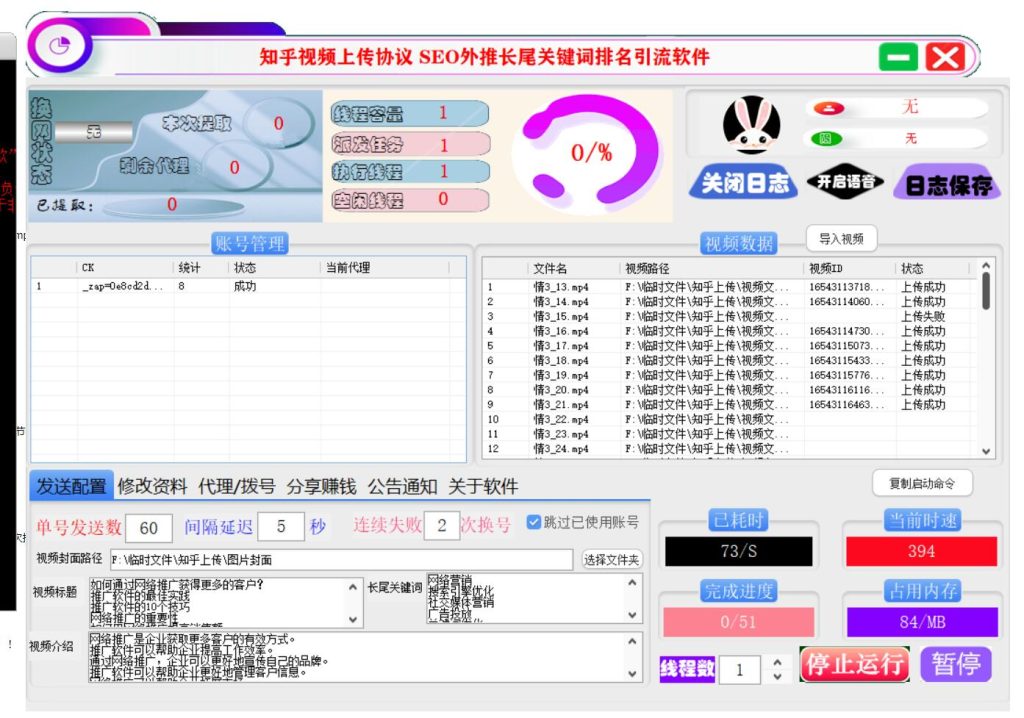
Task: Click the down arrow of the 长尾关键词 list
Action: (x=631, y=614)
